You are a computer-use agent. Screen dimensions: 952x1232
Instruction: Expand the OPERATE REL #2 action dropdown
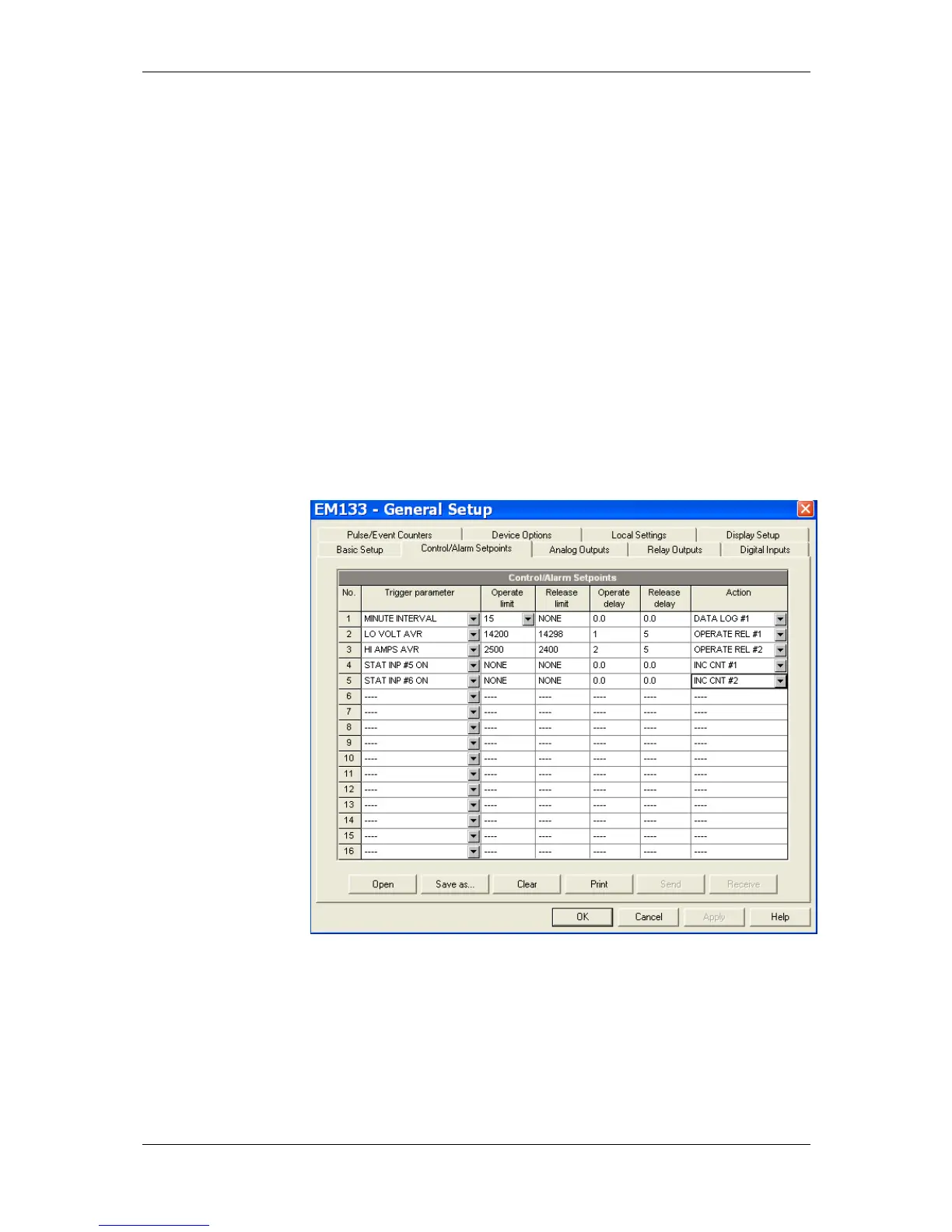click(x=780, y=650)
